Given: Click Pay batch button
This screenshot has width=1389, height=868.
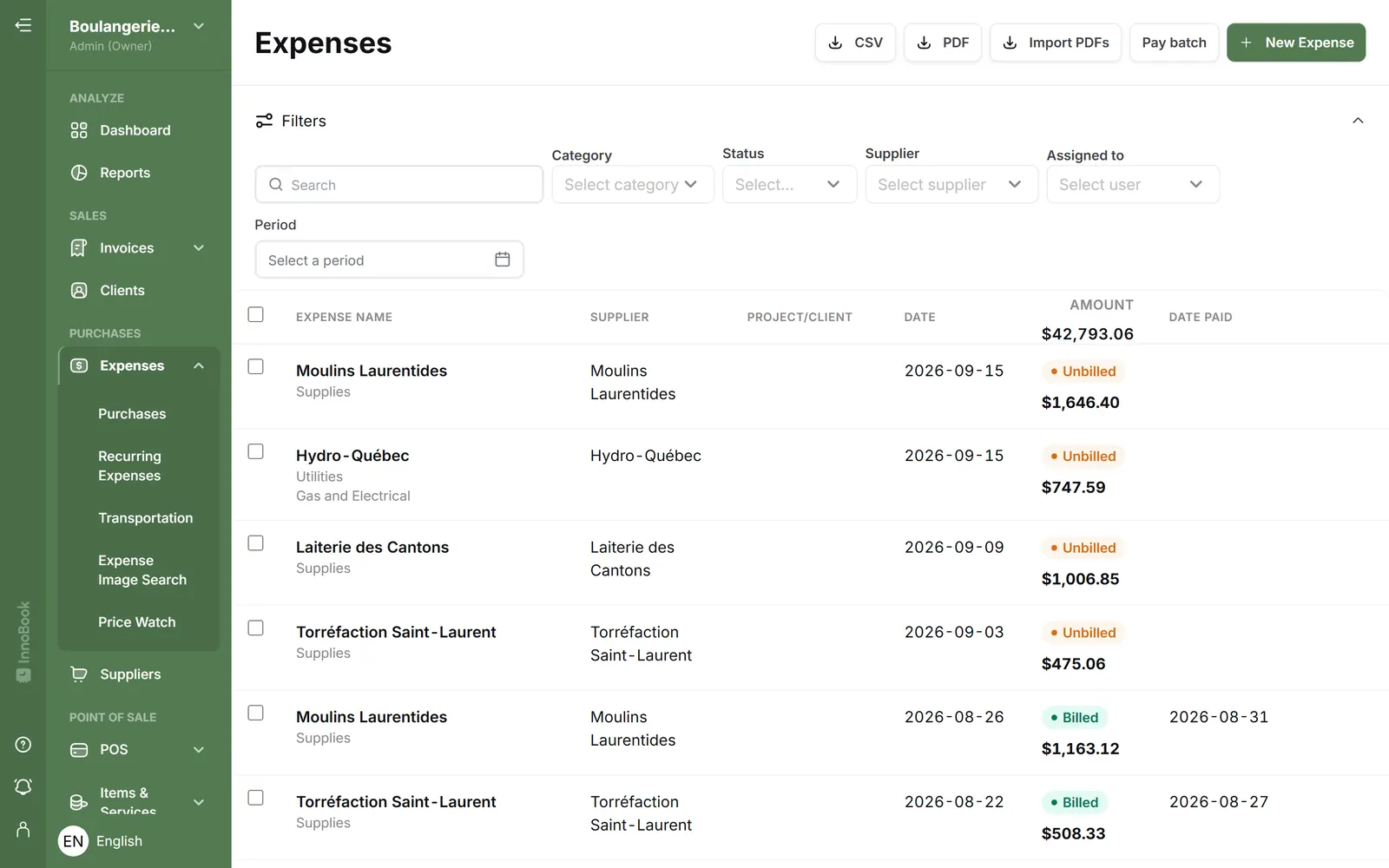Looking at the screenshot, I should point(1174,43).
